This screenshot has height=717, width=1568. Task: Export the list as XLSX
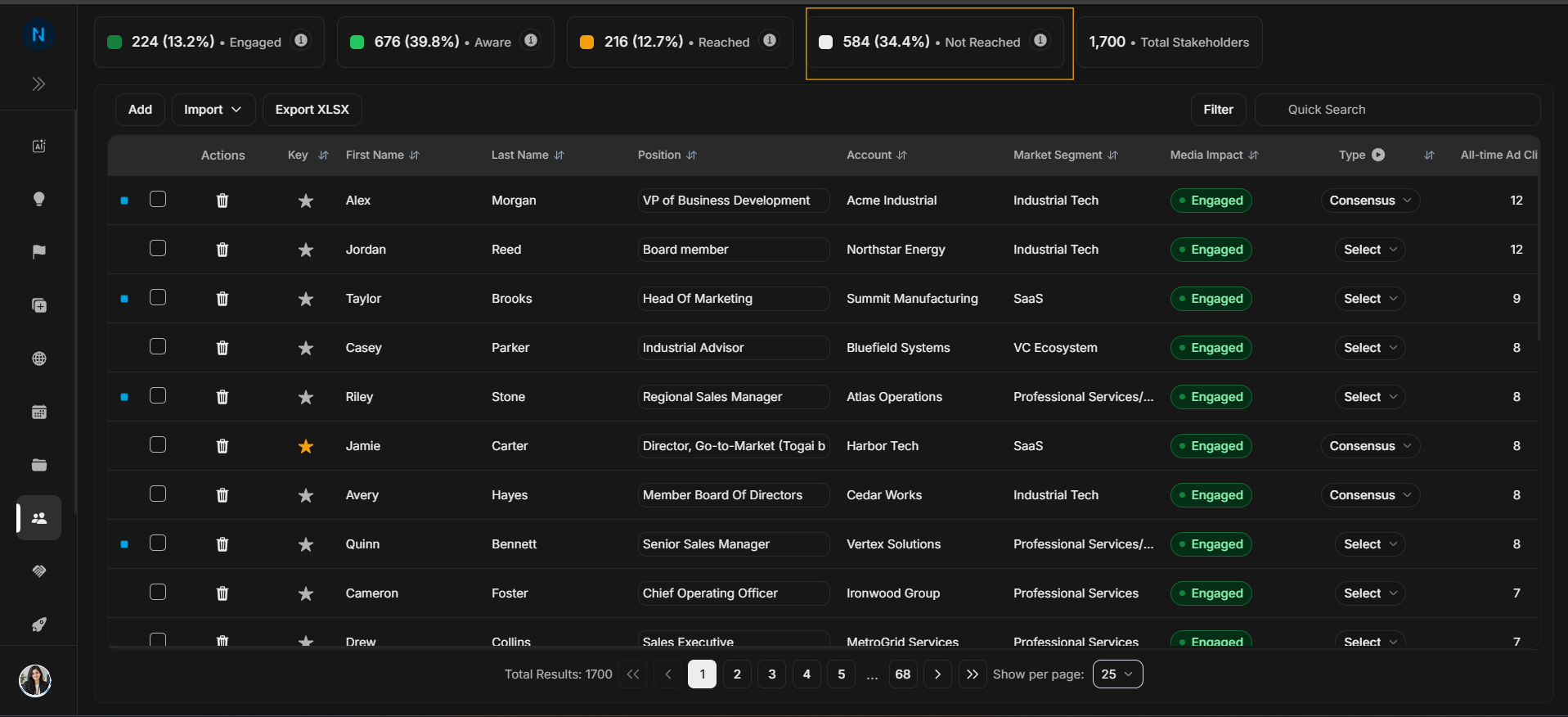pyautogui.click(x=312, y=110)
